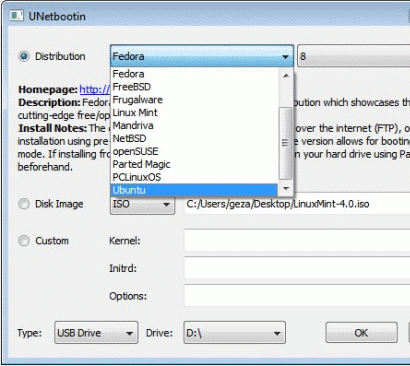Click the dropdown list scroll down arrow
This screenshot has width=410, height=366.
286,189
